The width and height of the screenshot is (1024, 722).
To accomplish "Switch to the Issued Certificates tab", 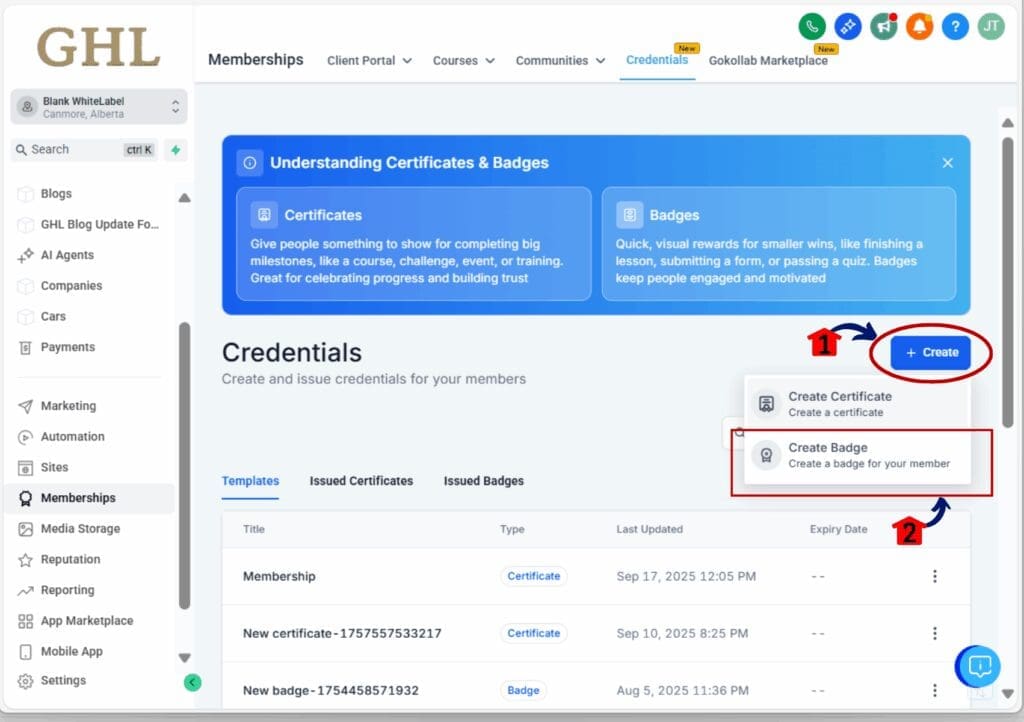I will pos(361,481).
